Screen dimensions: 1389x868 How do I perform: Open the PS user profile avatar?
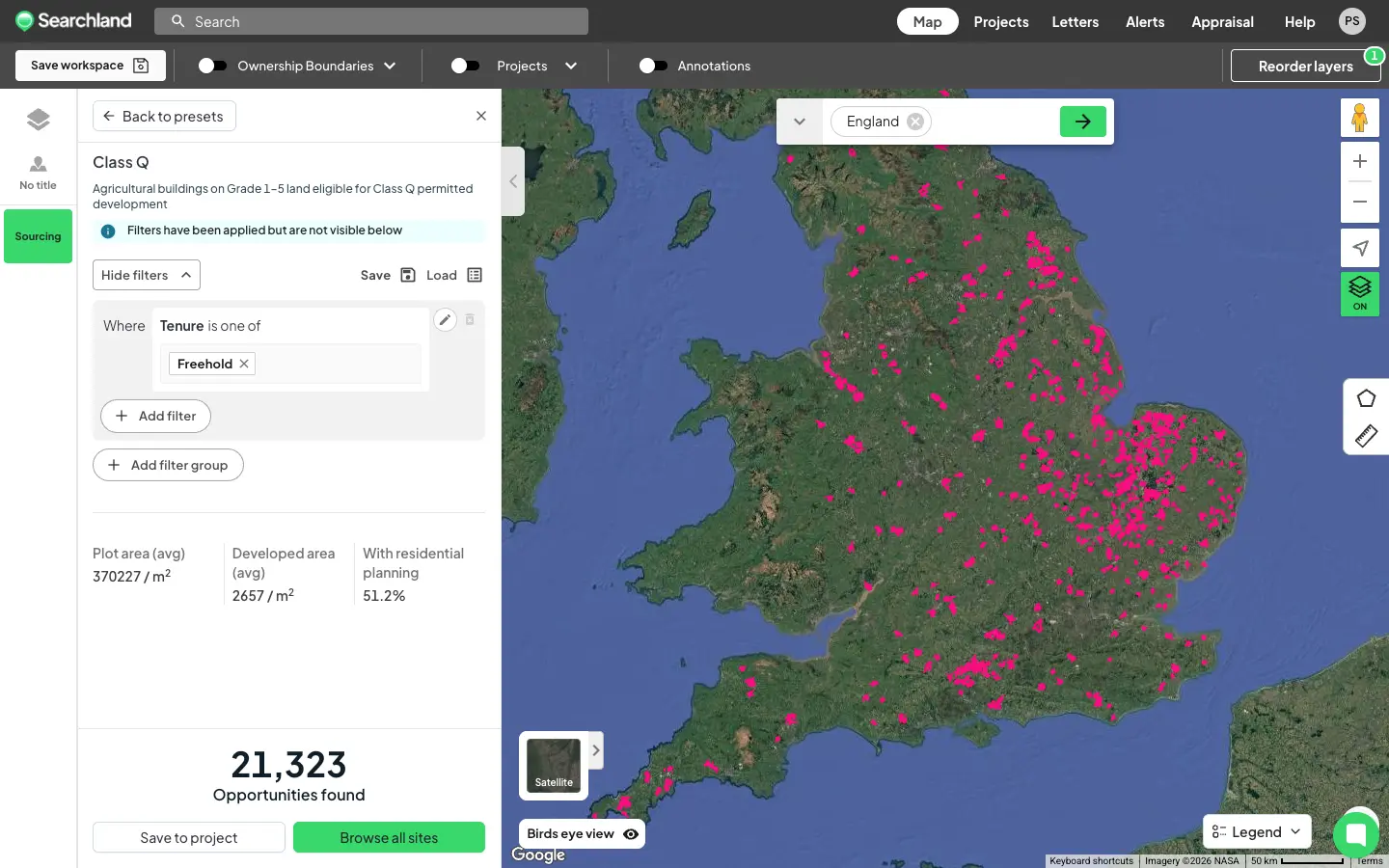click(x=1352, y=21)
